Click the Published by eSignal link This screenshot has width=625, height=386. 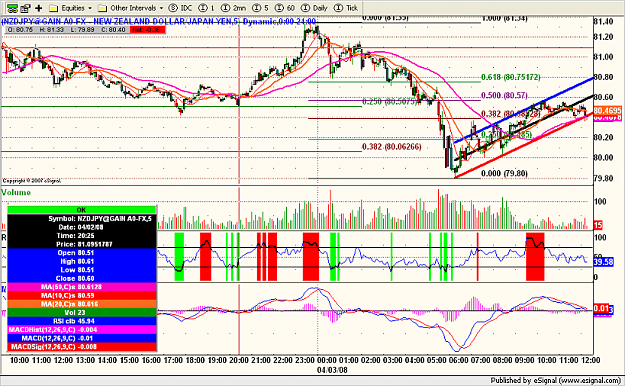point(555,380)
